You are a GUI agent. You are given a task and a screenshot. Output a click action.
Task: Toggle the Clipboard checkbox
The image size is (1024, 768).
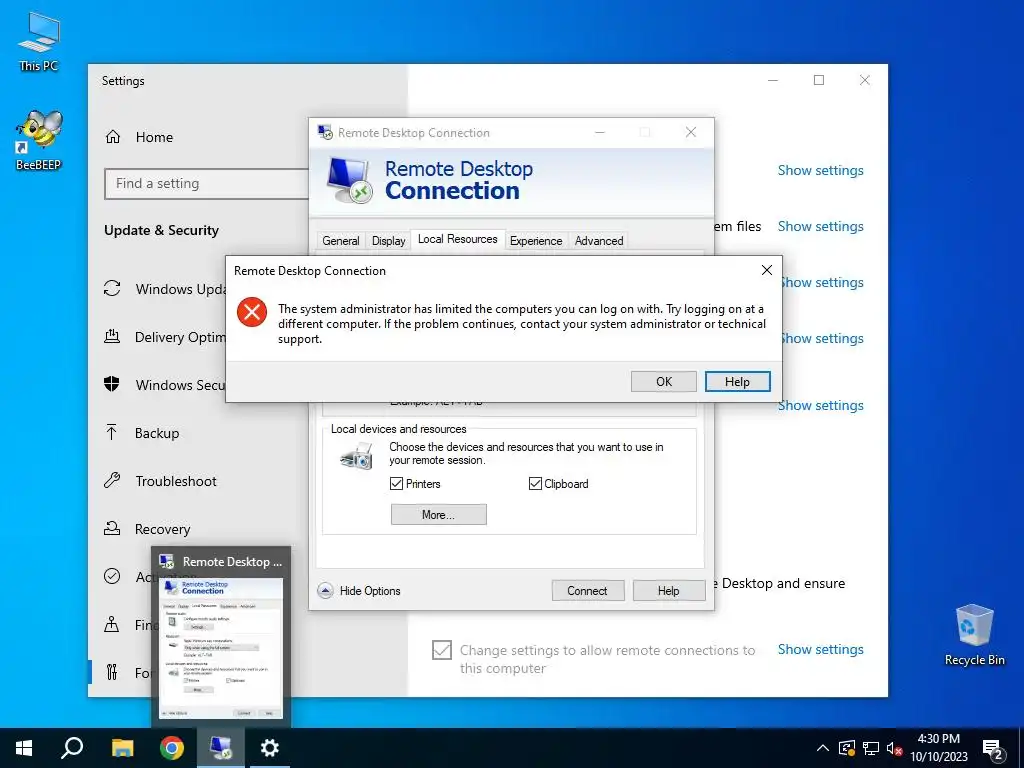[535, 484]
